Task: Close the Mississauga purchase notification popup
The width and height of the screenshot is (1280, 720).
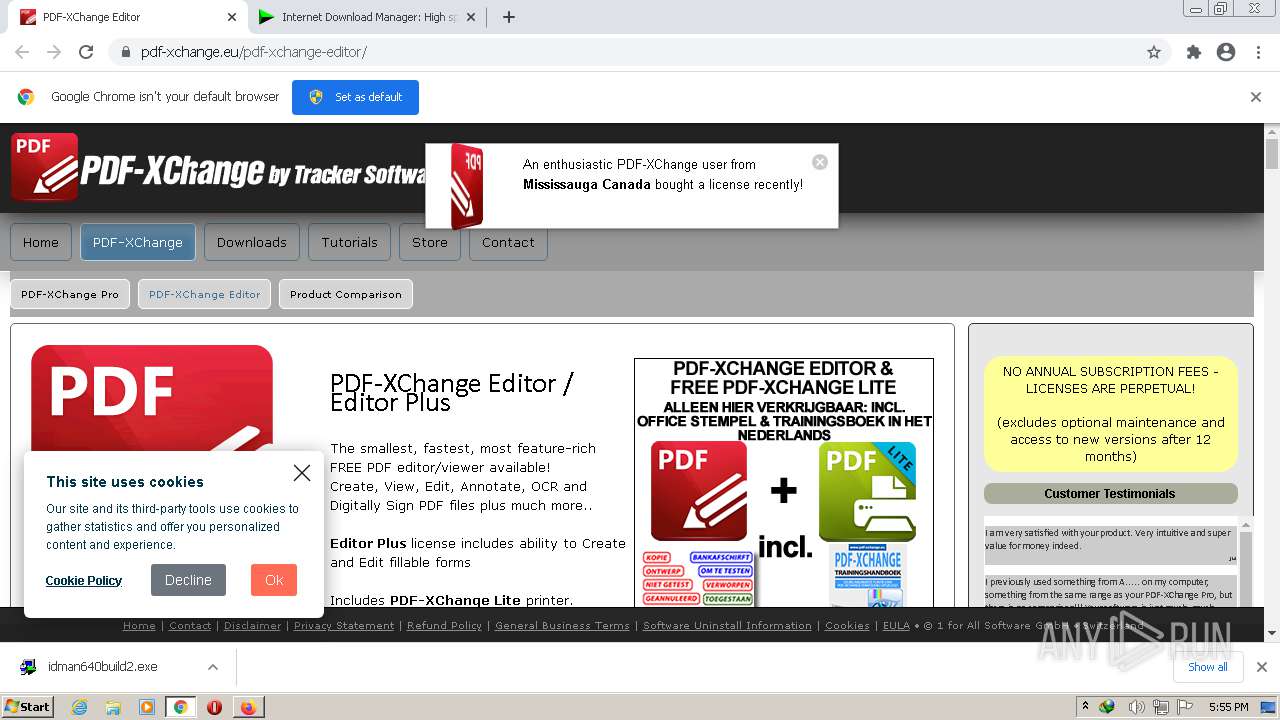Action: (820, 162)
